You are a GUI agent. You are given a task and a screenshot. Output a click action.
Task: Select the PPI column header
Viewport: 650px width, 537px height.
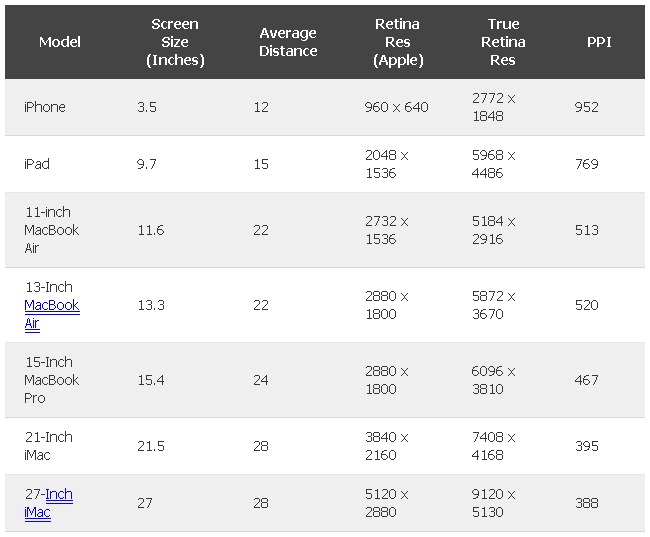[600, 42]
